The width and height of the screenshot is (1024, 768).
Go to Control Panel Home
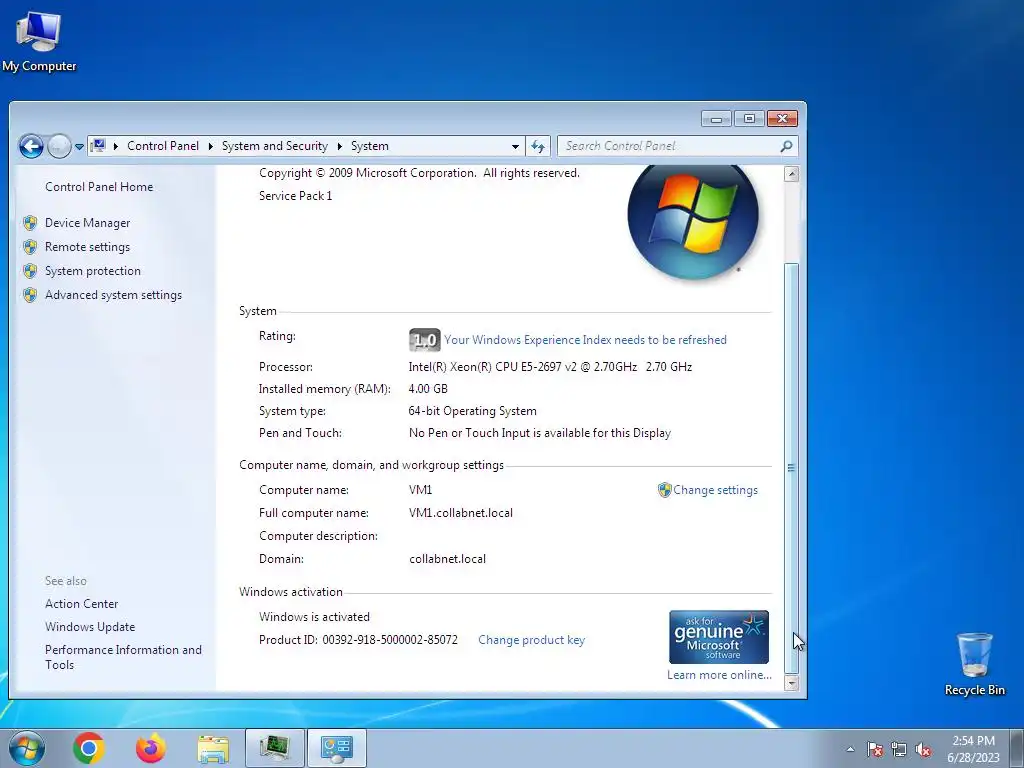(99, 187)
